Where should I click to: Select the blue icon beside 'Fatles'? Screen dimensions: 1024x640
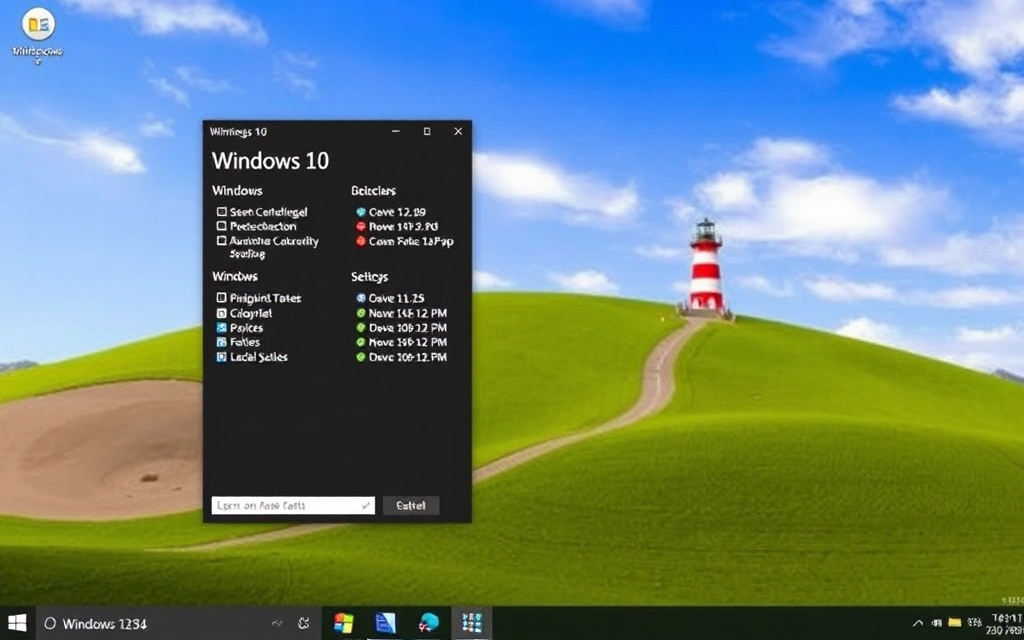point(222,342)
